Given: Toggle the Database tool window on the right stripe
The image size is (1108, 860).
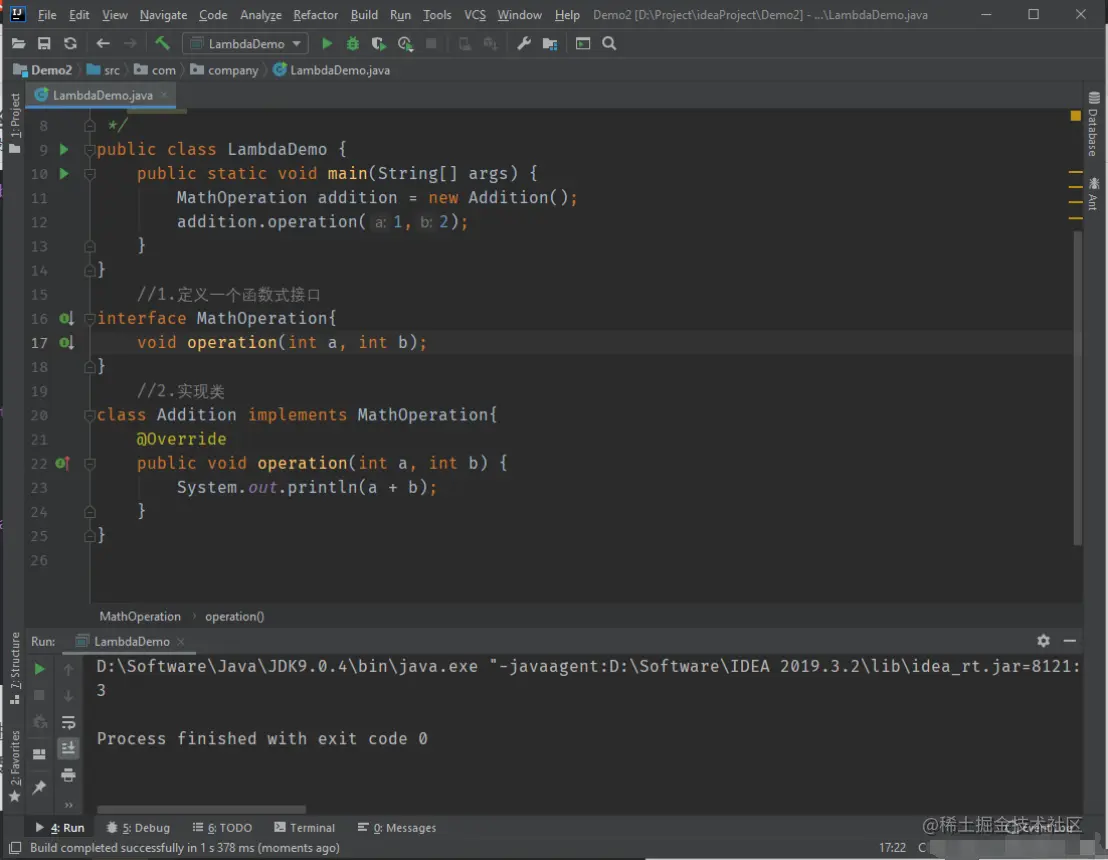Looking at the screenshot, I should coord(1092,124).
